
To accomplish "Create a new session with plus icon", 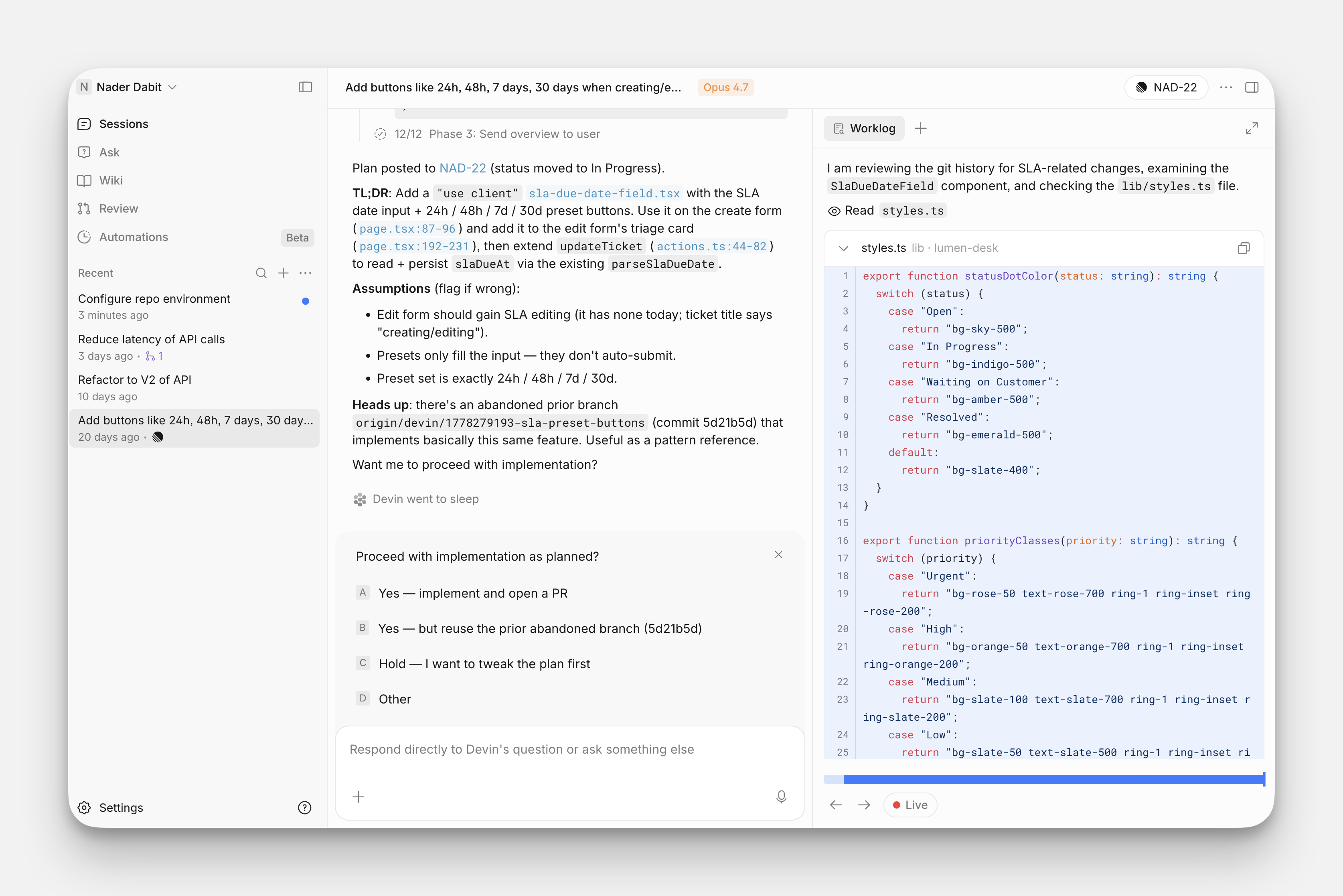I will (x=284, y=273).
